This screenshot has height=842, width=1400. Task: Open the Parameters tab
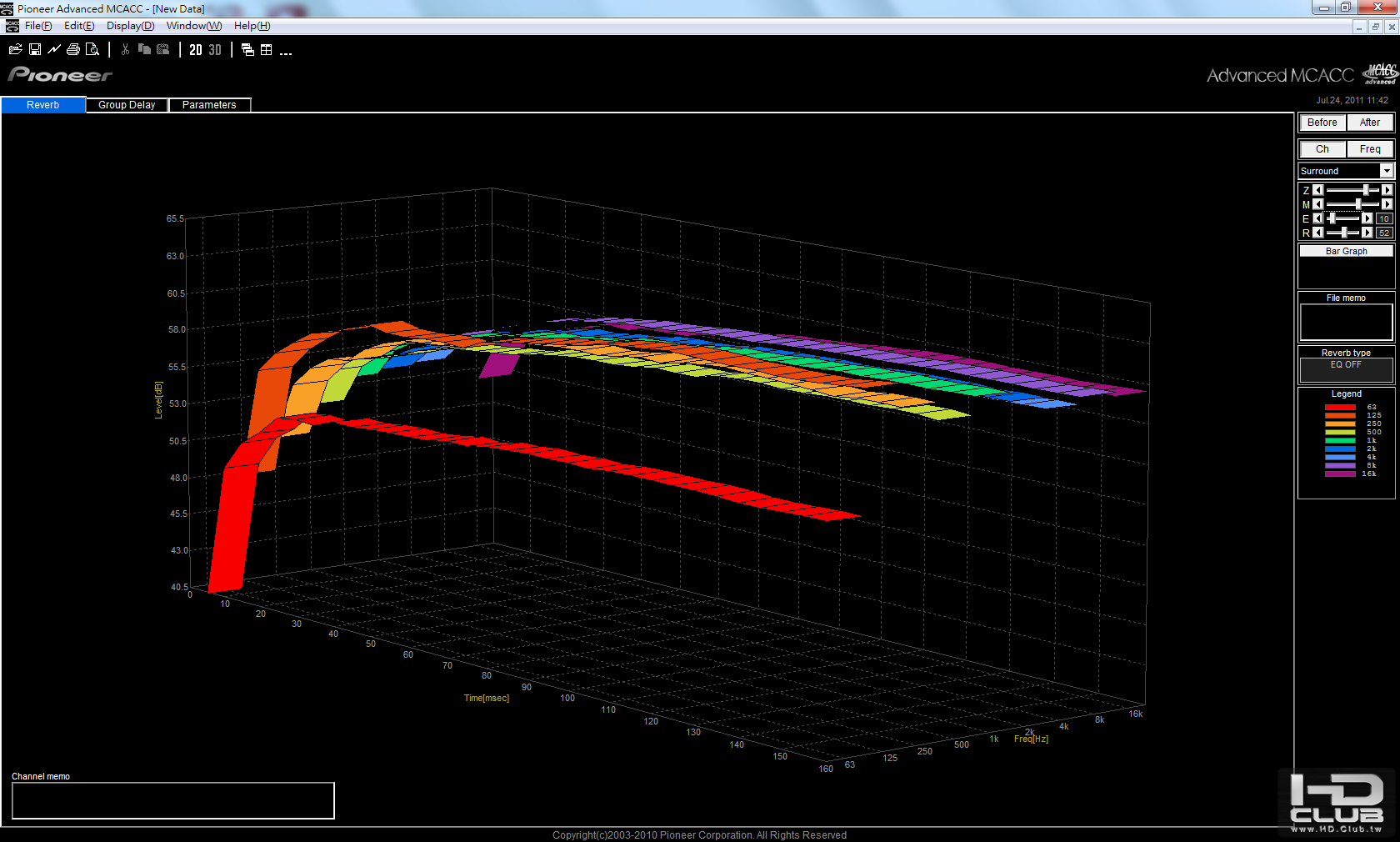coord(209,105)
